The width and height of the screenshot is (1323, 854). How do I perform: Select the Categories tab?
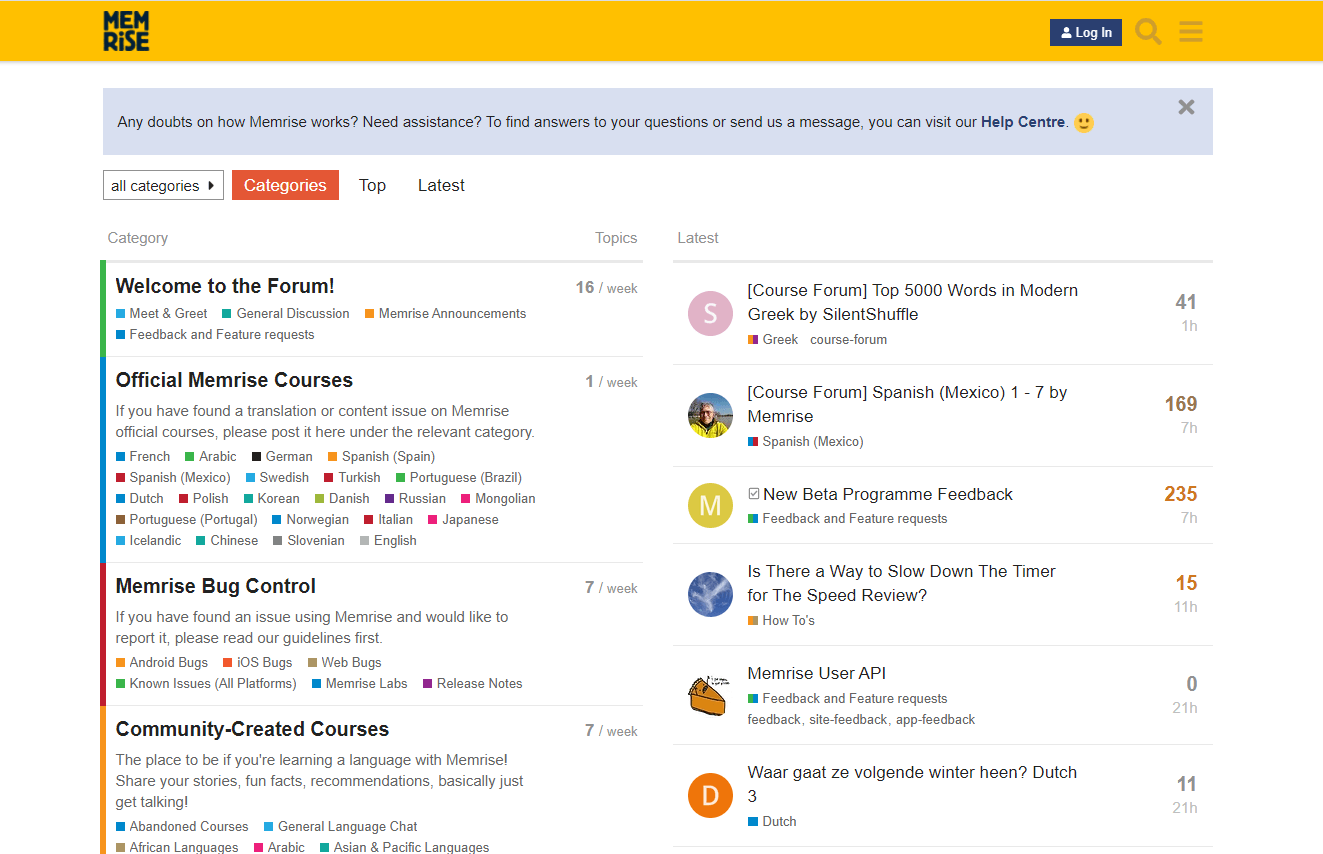point(285,185)
